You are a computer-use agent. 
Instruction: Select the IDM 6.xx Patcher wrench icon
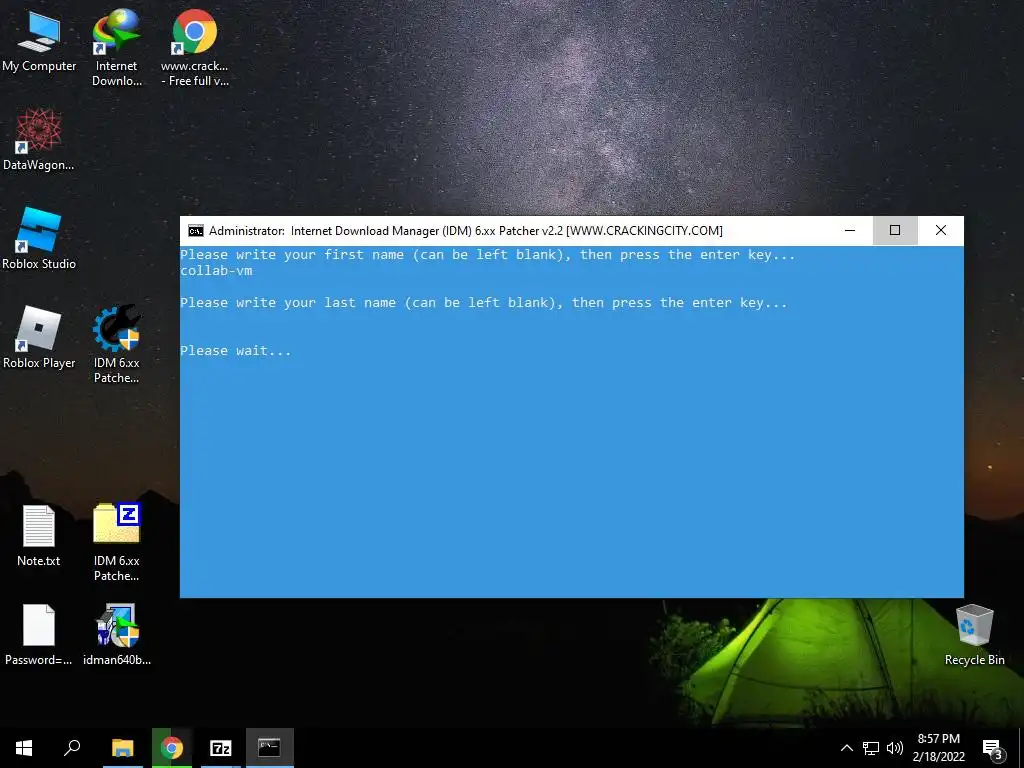point(116,344)
